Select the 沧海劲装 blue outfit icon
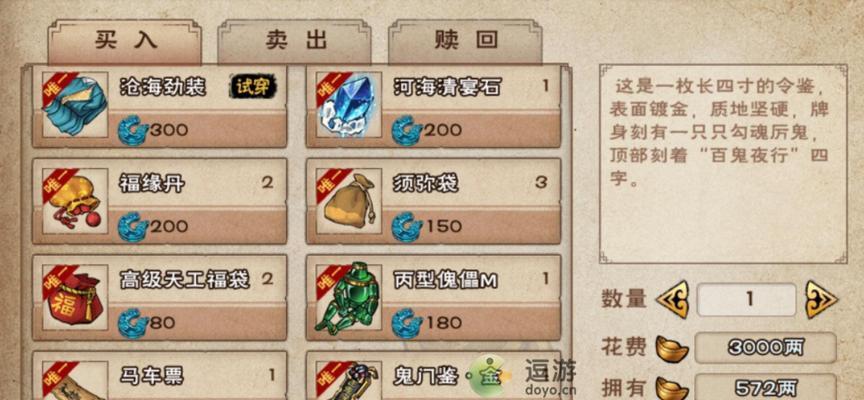Image resolution: width=864 pixels, height=400 pixels. pyautogui.click(x=74, y=105)
